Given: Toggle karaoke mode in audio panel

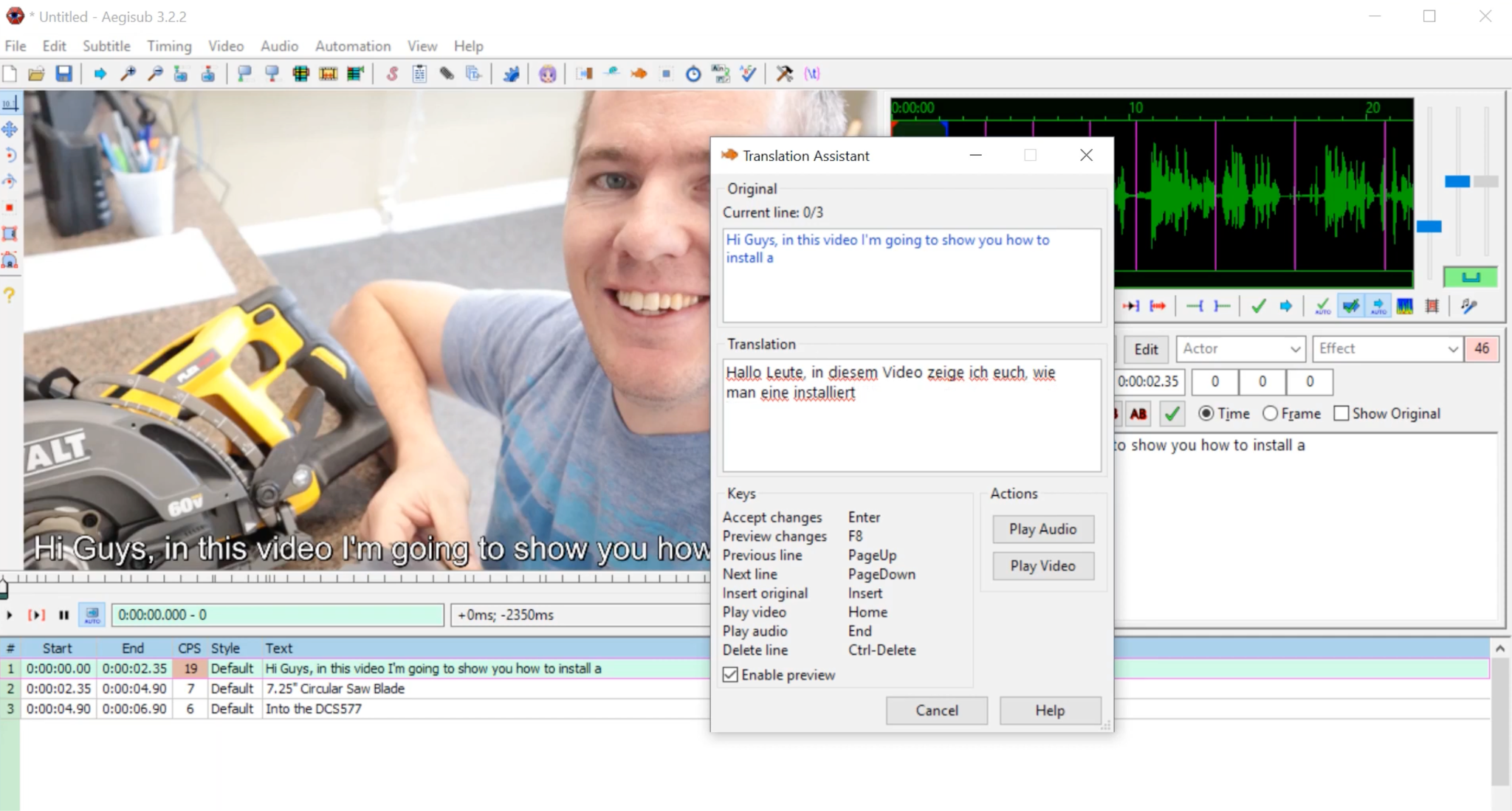Looking at the screenshot, I should point(1469,306).
